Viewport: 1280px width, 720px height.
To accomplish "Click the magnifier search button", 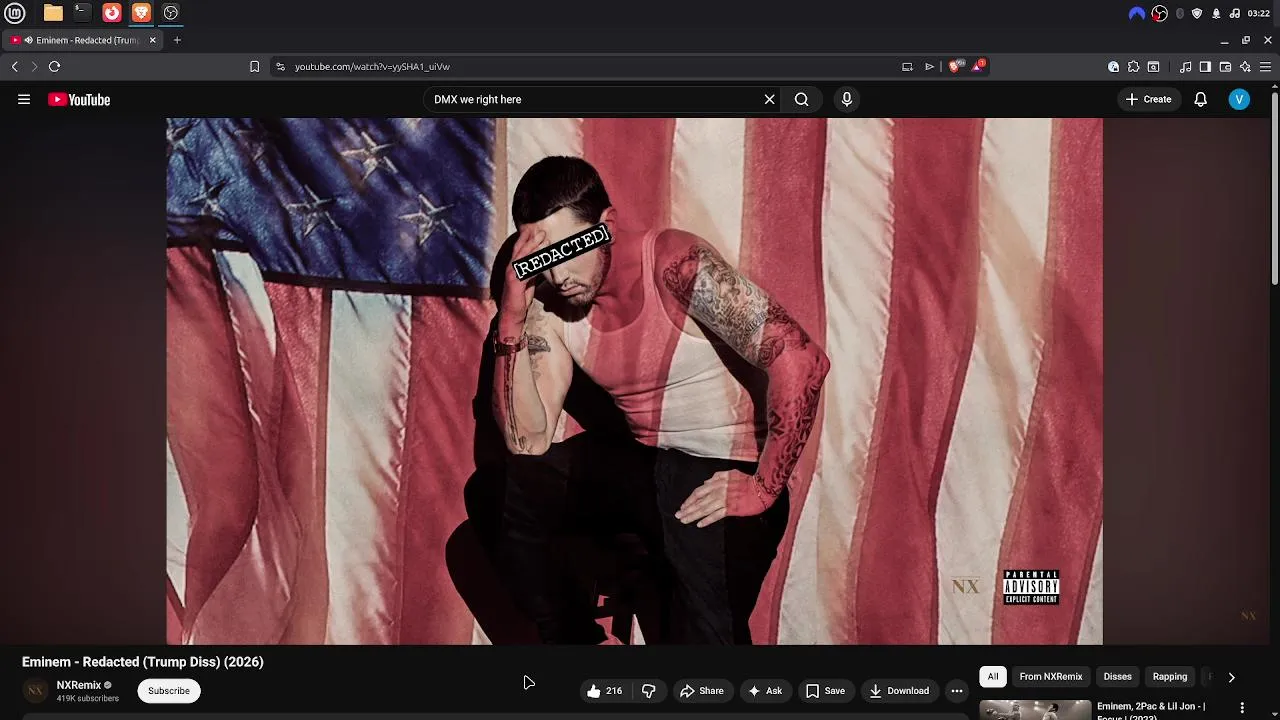I will pos(801,99).
